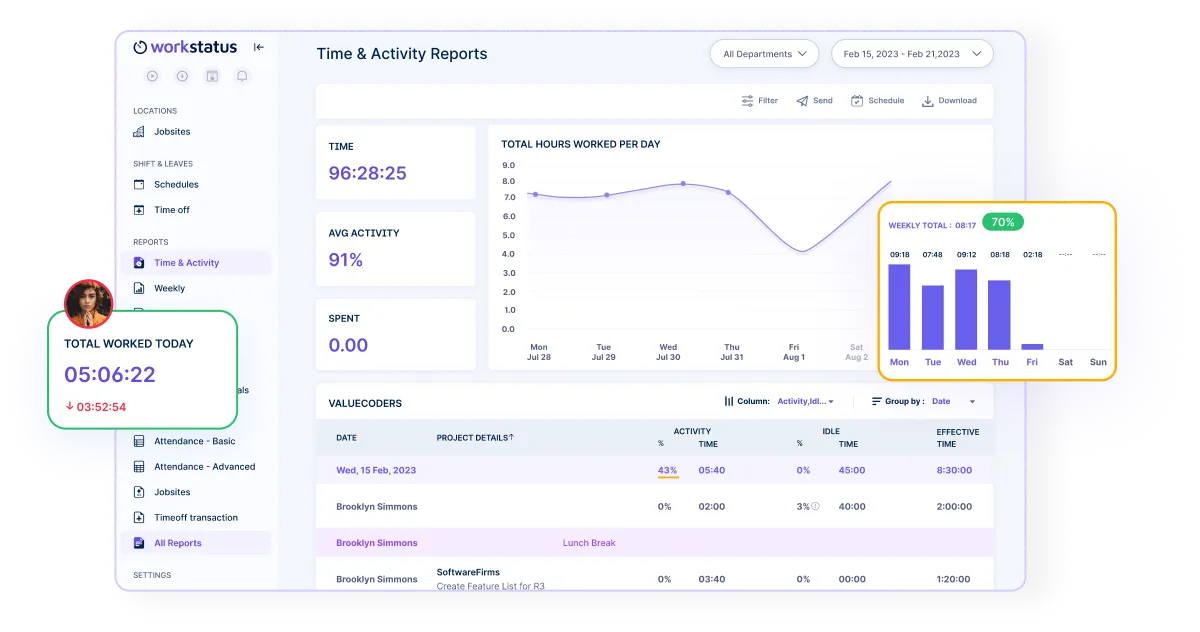Click the Wednesday bar in weekly chart
The width and height of the screenshot is (1200, 632).
[x=966, y=309]
